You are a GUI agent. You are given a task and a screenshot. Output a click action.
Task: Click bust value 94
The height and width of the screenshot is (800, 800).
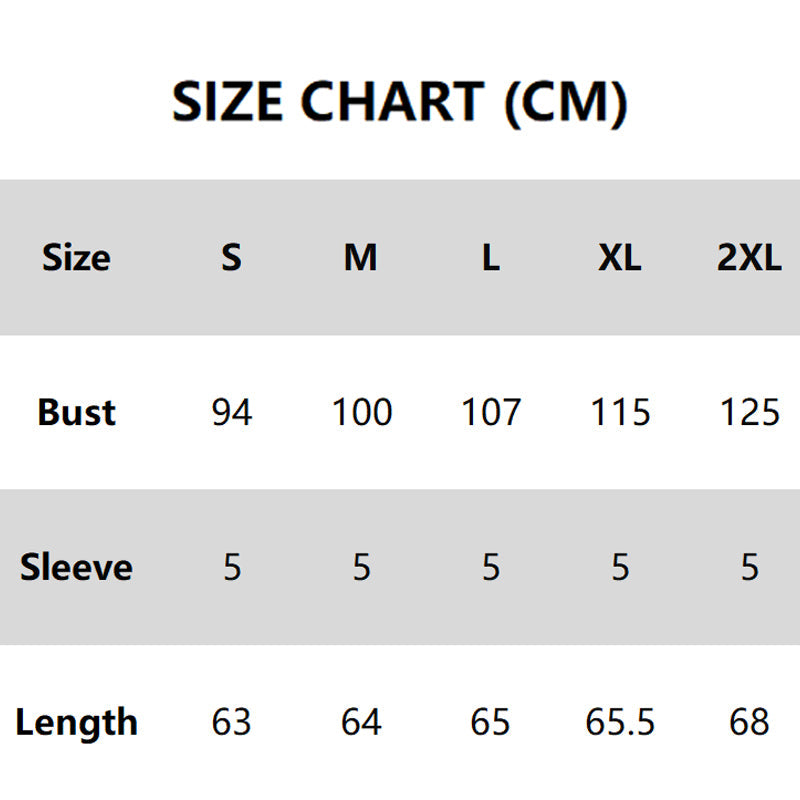[x=231, y=412]
